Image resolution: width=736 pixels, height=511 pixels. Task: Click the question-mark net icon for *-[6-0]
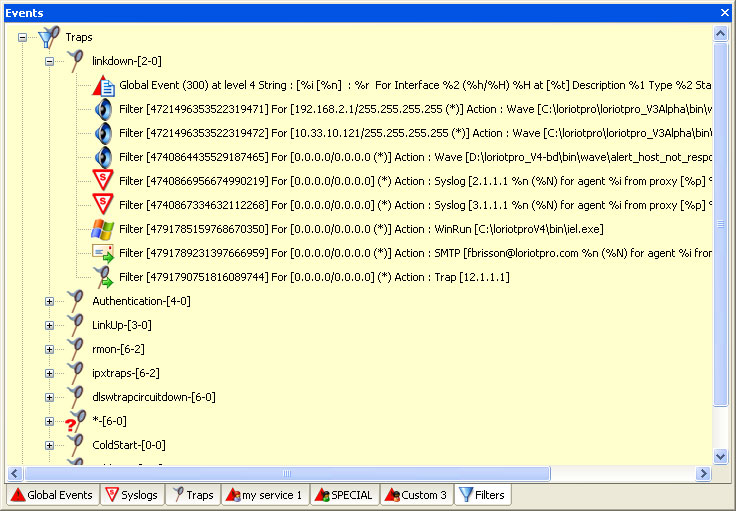[76, 421]
